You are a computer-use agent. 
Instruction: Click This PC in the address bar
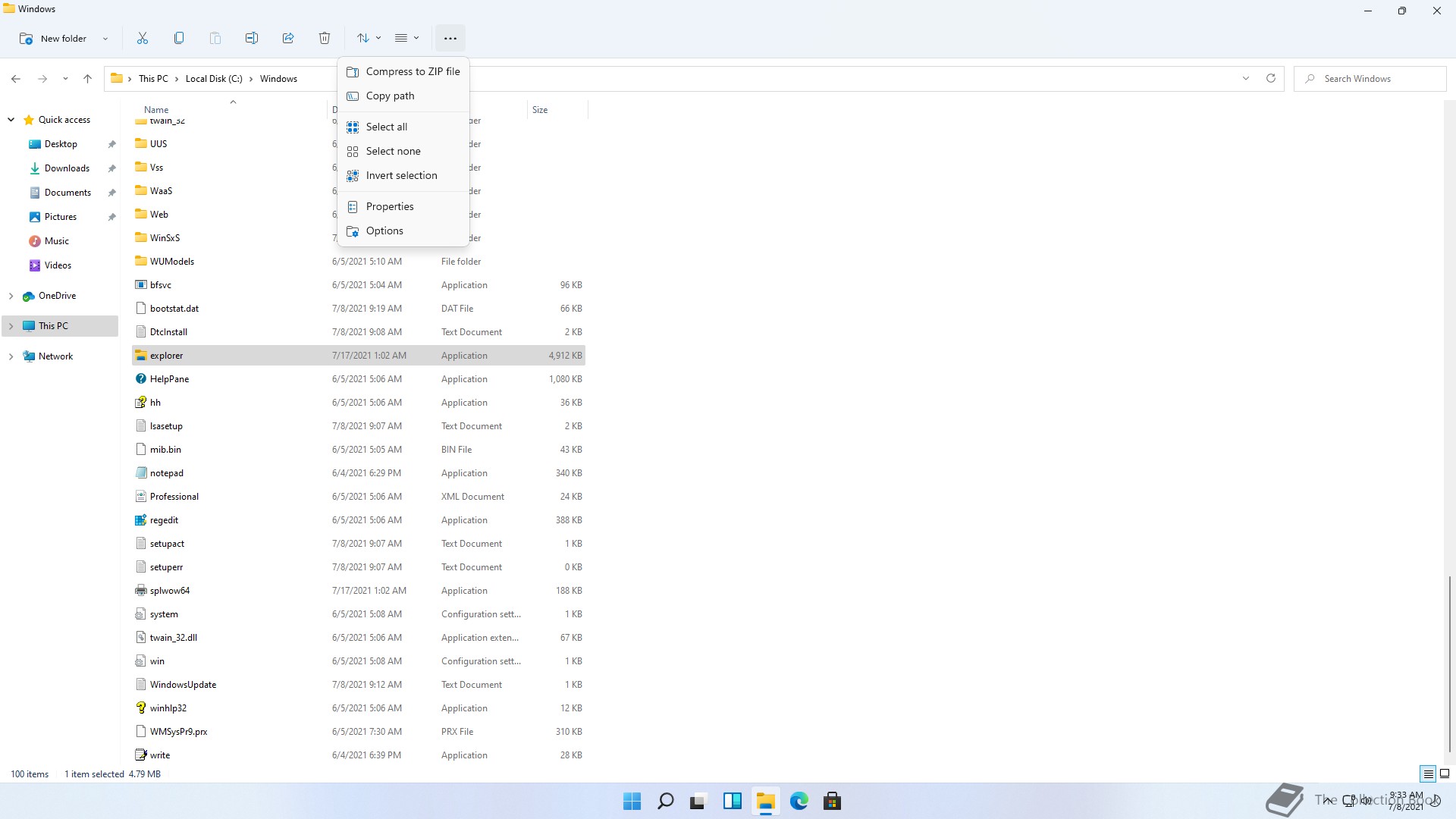(153, 79)
